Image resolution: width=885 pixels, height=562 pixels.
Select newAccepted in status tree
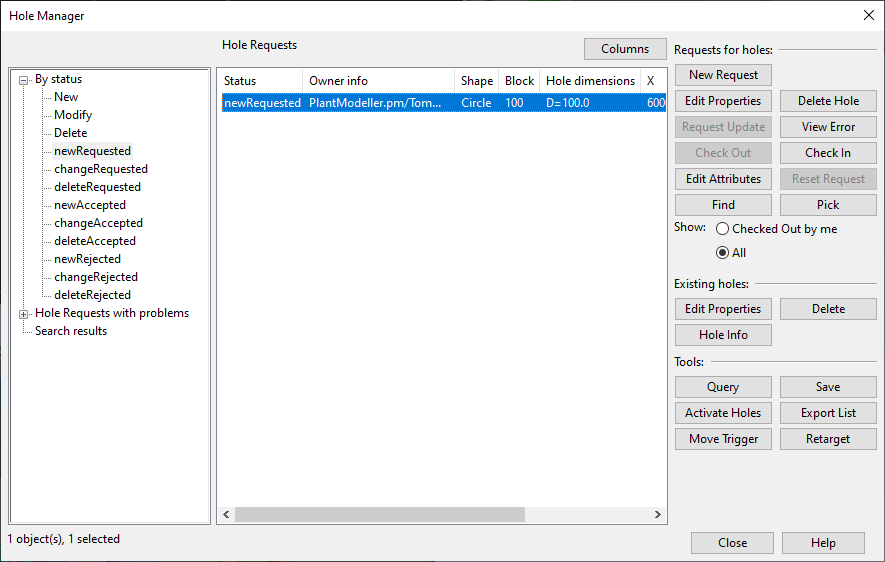click(90, 205)
